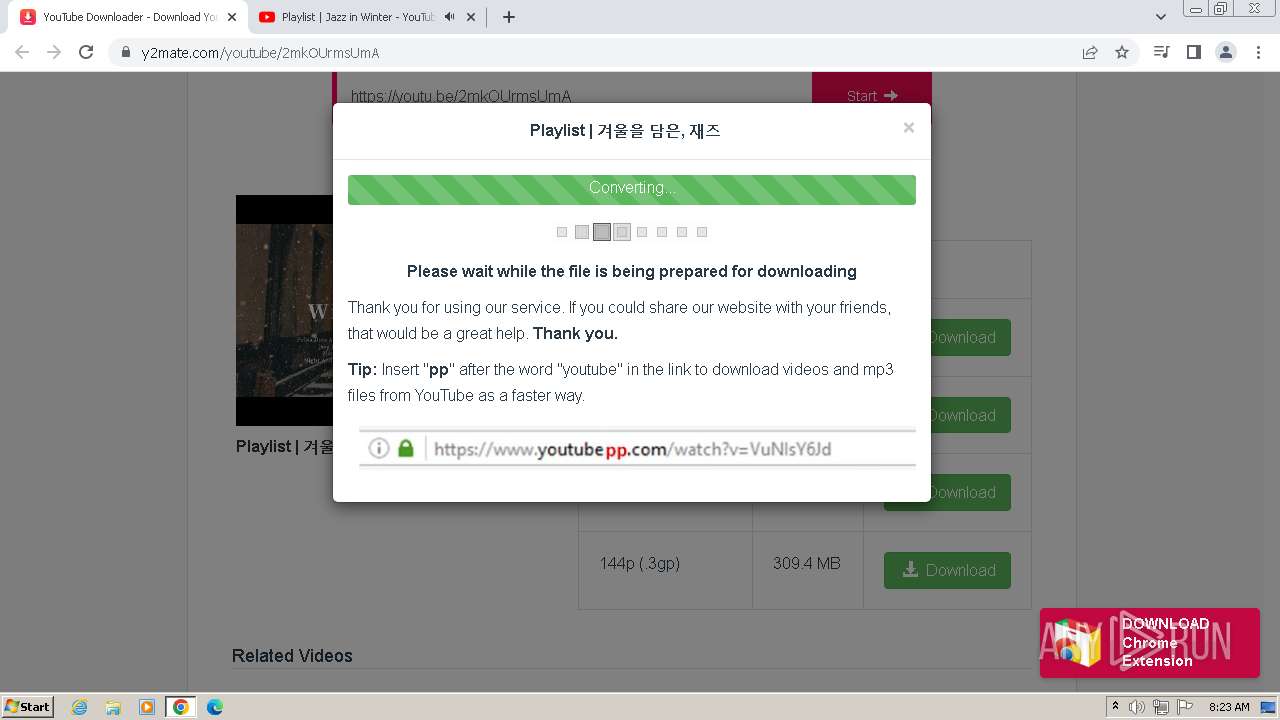Show hidden system tray icons
The image size is (1280, 720).
(1115, 706)
